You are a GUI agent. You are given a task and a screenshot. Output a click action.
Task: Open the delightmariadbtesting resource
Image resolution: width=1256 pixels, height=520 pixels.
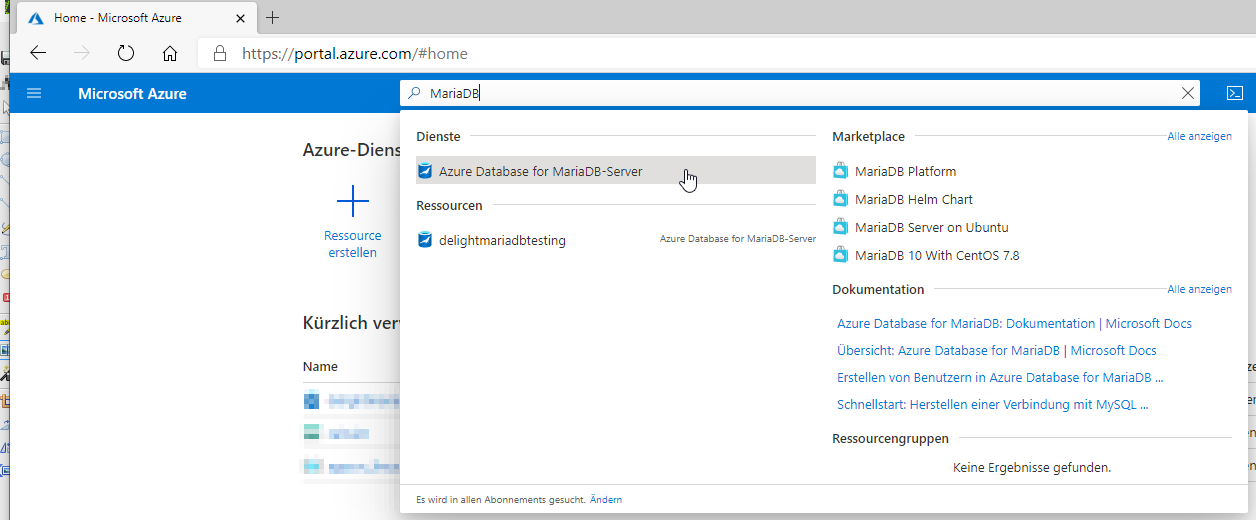click(x=502, y=240)
